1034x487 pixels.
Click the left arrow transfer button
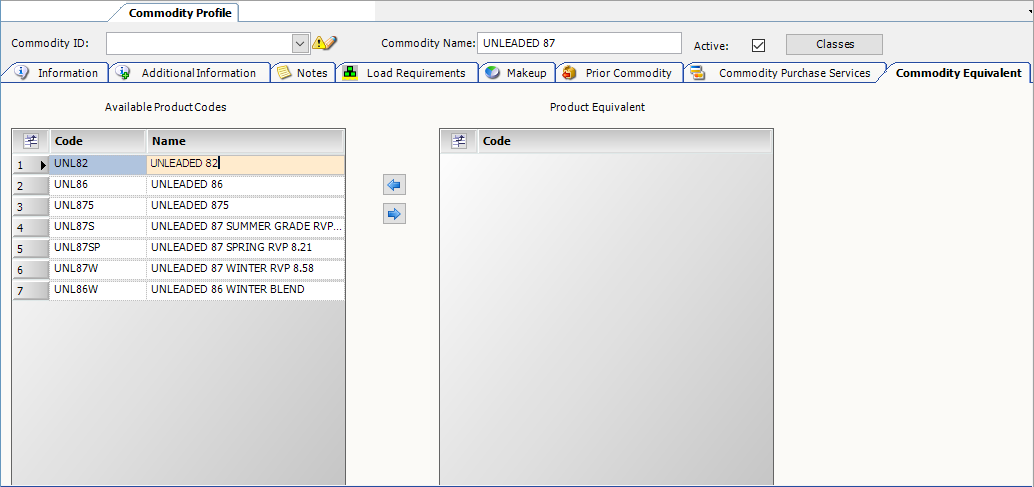tap(394, 185)
